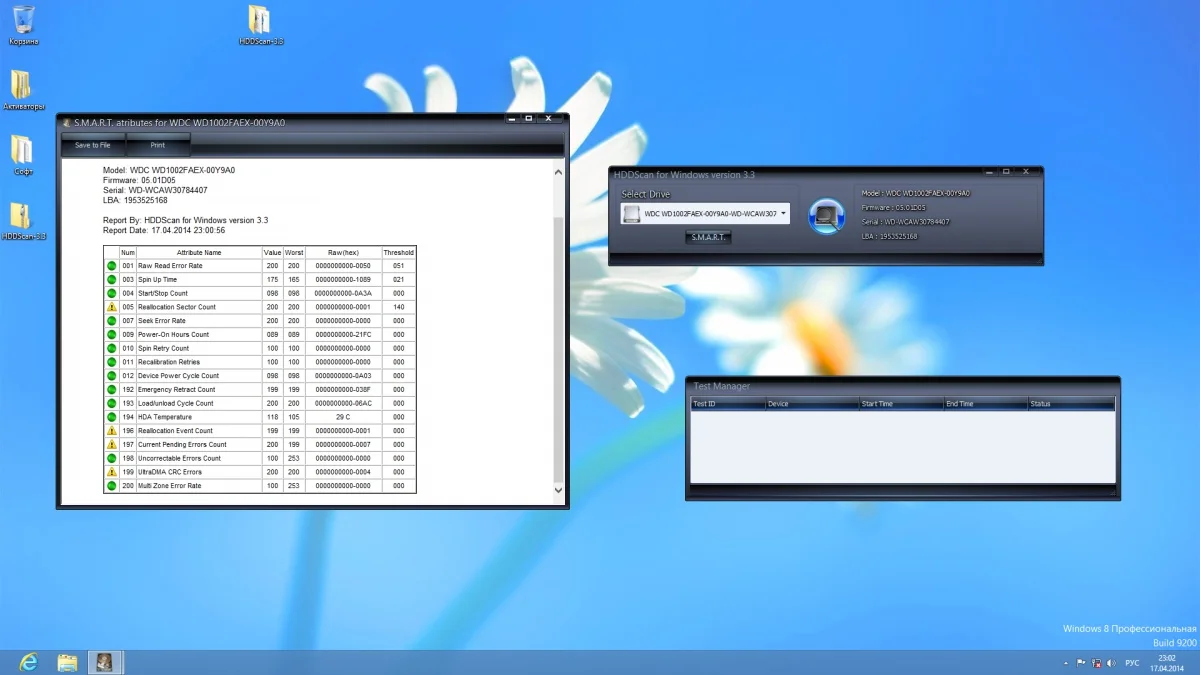
Task: Click warning icon for Current Pending Errors Count
Action: point(112,444)
